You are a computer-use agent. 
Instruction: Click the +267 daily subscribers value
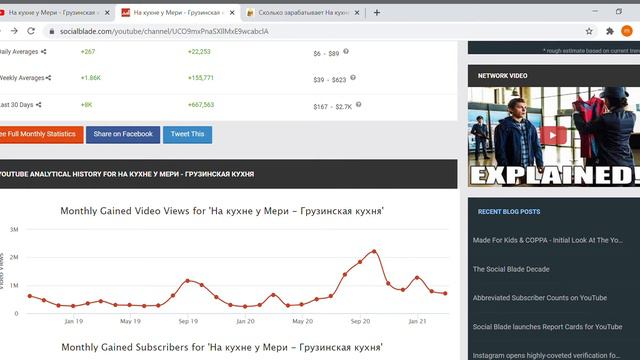[88, 52]
